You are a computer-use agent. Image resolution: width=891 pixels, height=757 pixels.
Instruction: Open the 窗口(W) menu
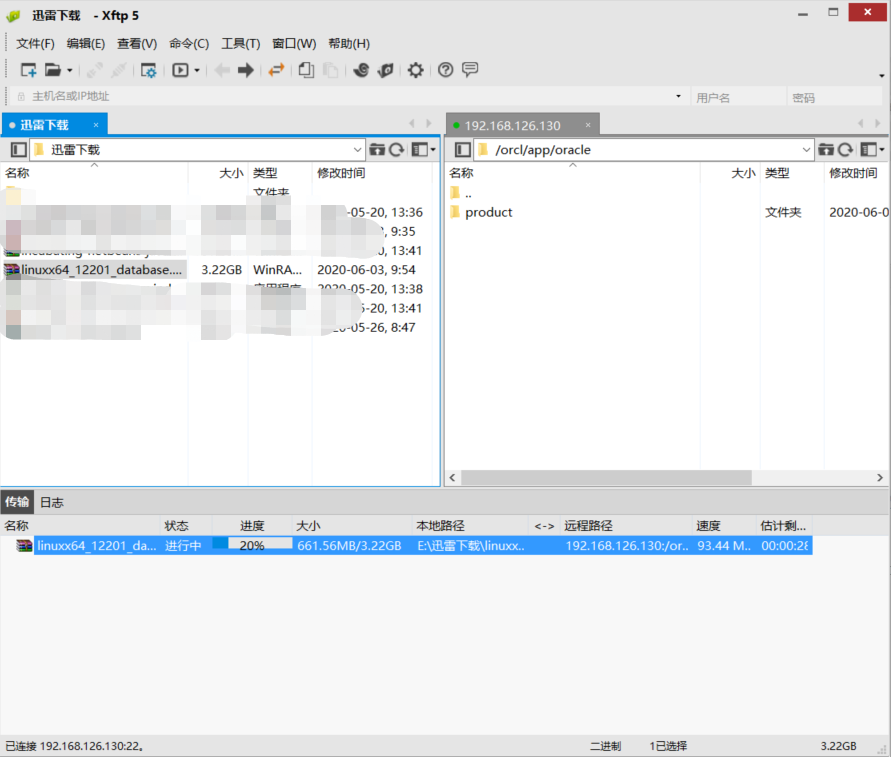point(294,44)
